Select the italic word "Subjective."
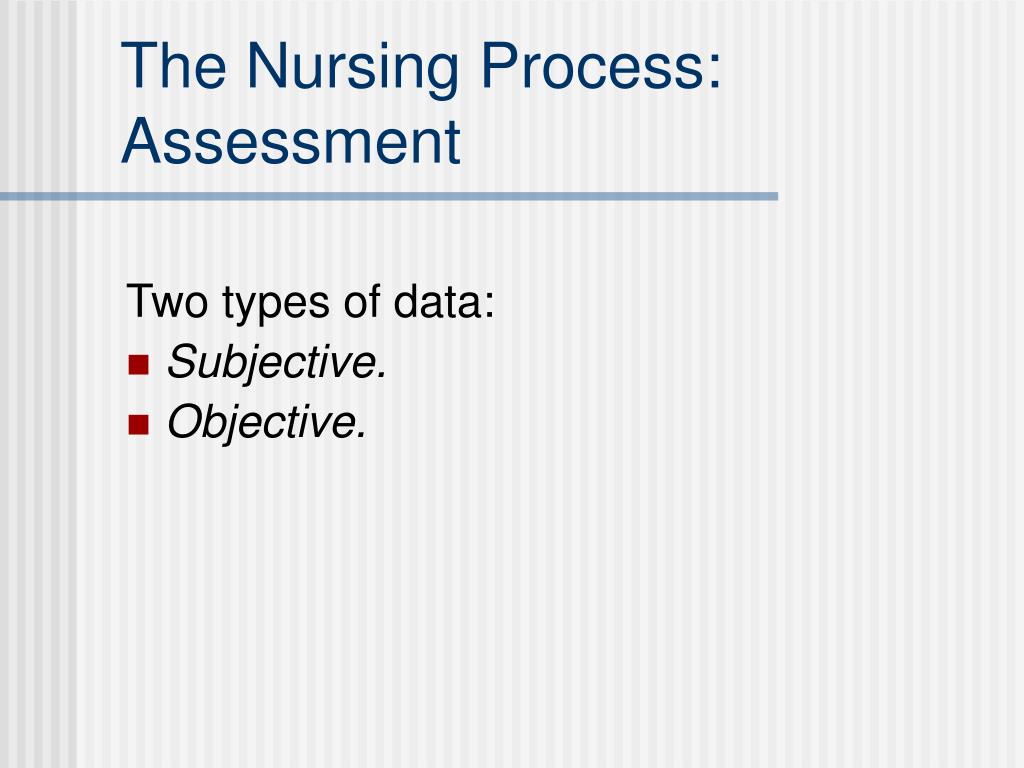The width and height of the screenshot is (1024, 768). (x=278, y=362)
